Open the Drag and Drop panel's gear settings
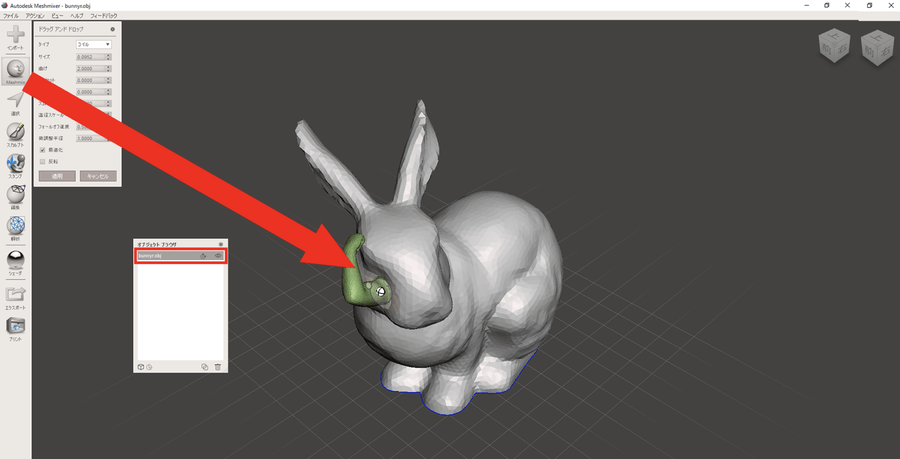The height and width of the screenshot is (459, 900). (112, 29)
